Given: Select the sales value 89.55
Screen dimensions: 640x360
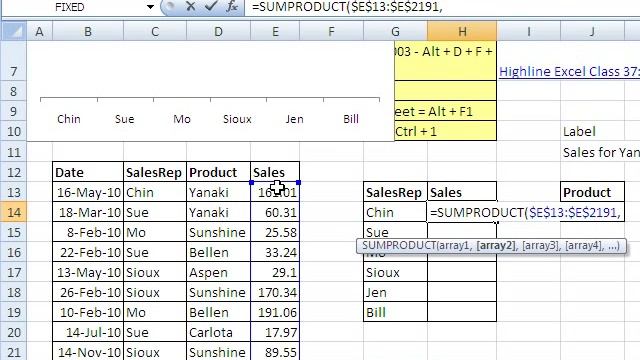Looking at the screenshot, I should pyautogui.click(x=275, y=351).
